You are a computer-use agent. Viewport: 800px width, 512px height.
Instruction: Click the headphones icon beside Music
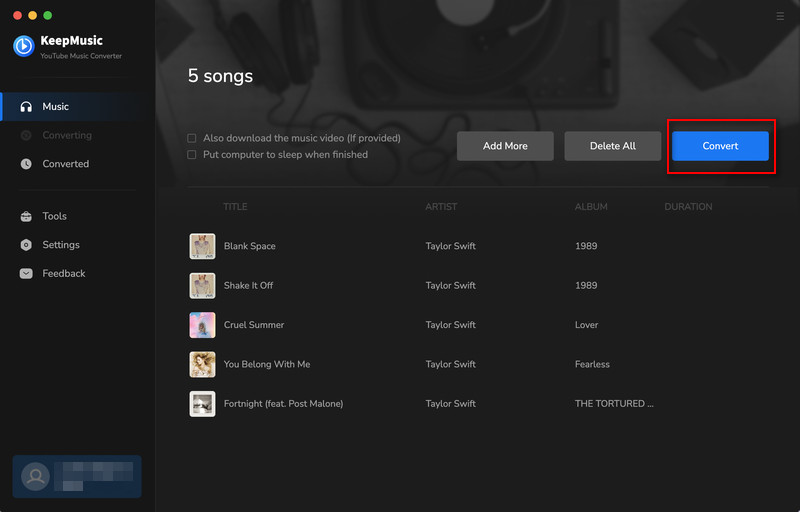pyautogui.click(x=26, y=107)
